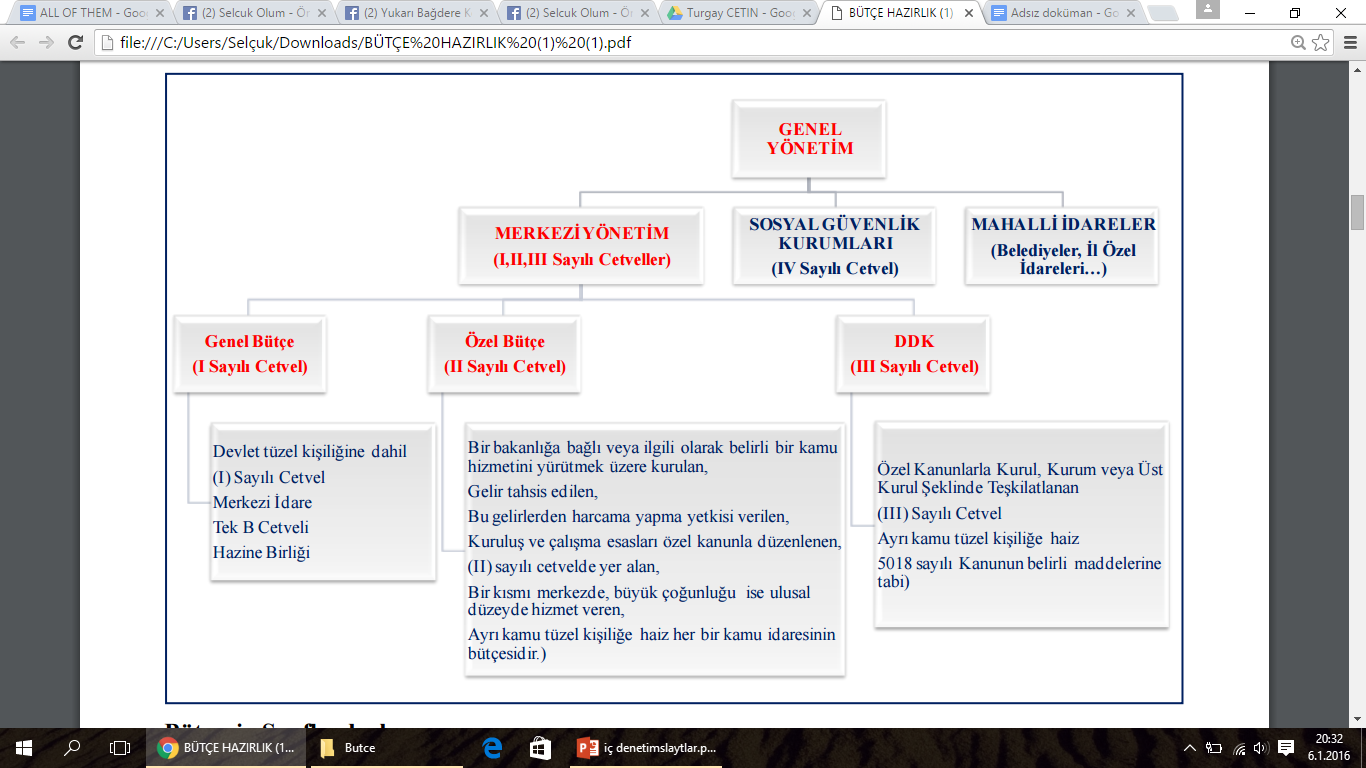Click the scrollbar up arrow

tap(1357, 70)
